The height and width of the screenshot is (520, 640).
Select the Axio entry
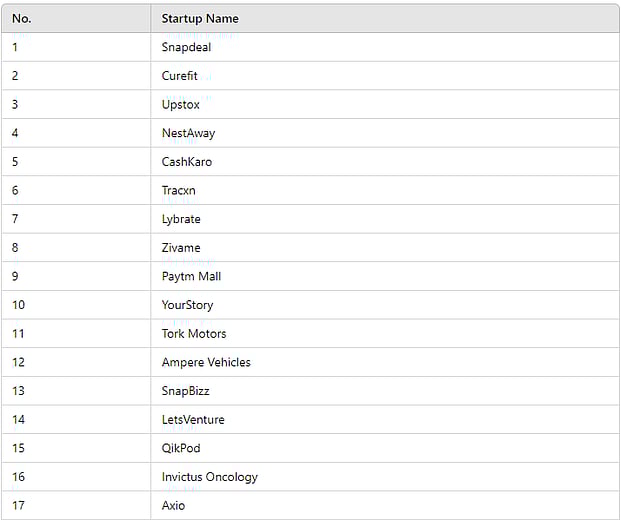[173, 506]
